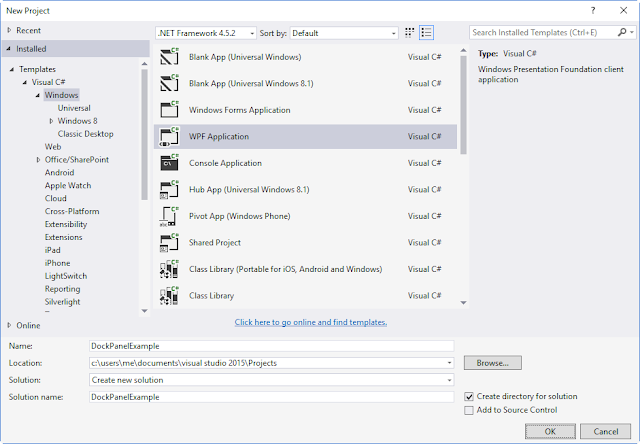Click the OK button
Viewport: 640px width, 444px height.
point(550,431)
